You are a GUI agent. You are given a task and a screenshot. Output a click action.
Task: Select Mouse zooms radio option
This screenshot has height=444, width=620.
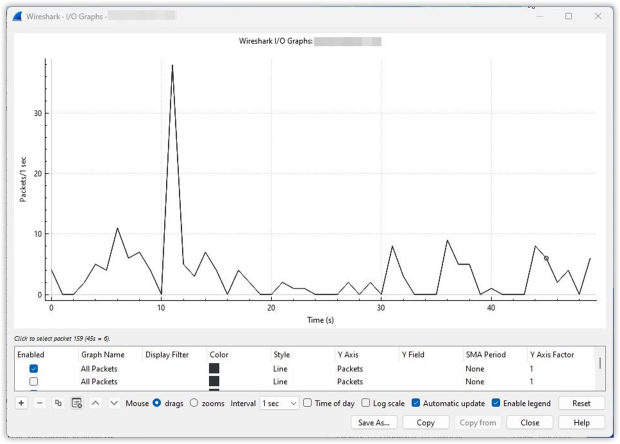[x=194, y=403]
